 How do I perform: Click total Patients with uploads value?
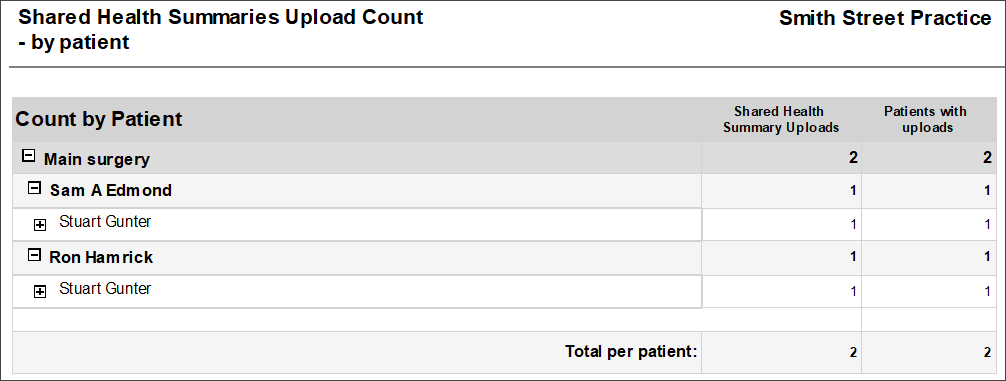988,353
